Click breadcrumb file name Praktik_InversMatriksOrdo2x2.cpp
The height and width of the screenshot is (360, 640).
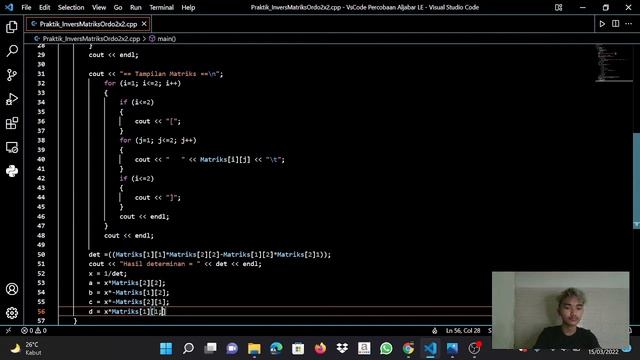tap(91, 39)
